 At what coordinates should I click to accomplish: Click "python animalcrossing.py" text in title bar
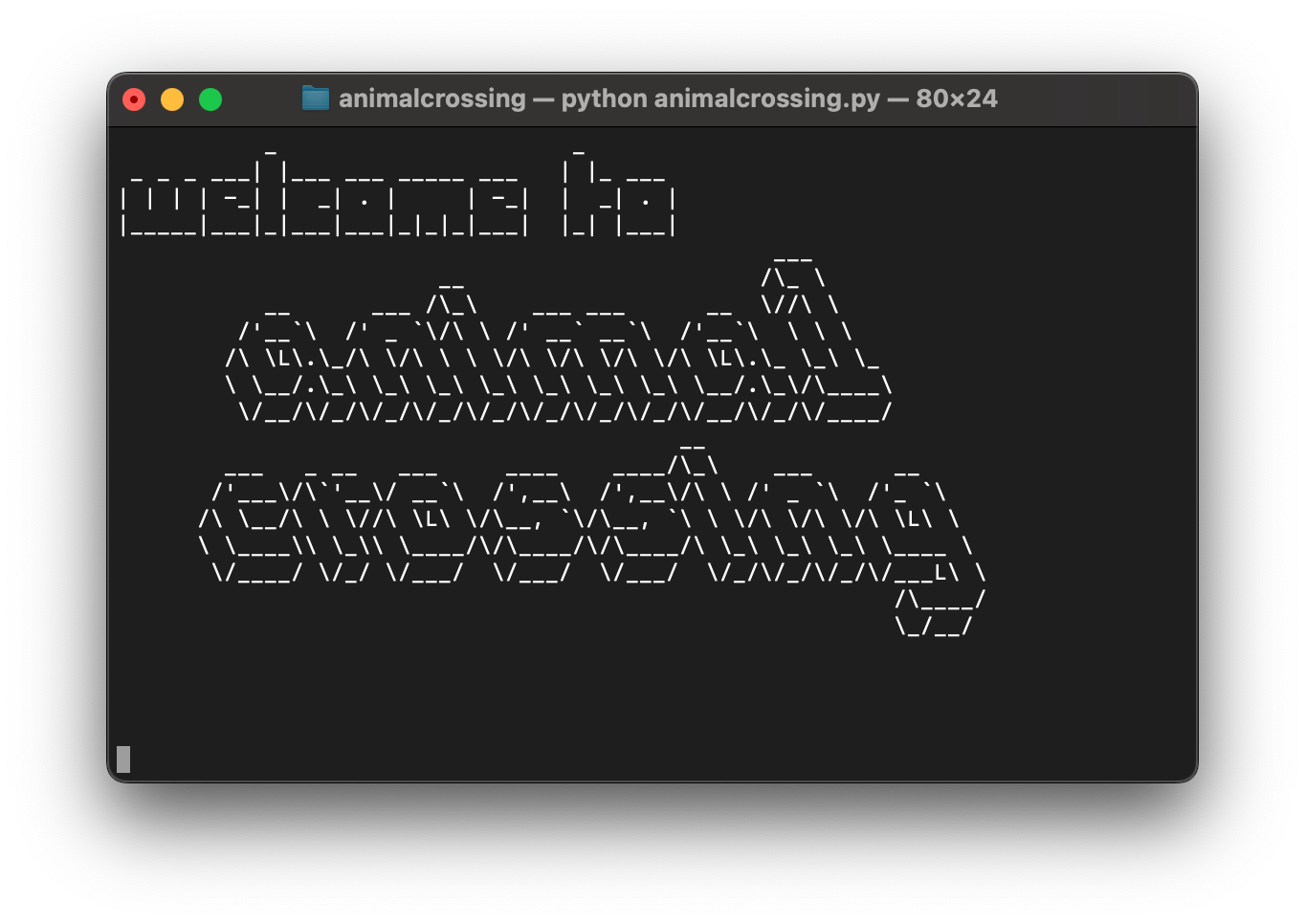pyautogui.click(x=719, y=99)
